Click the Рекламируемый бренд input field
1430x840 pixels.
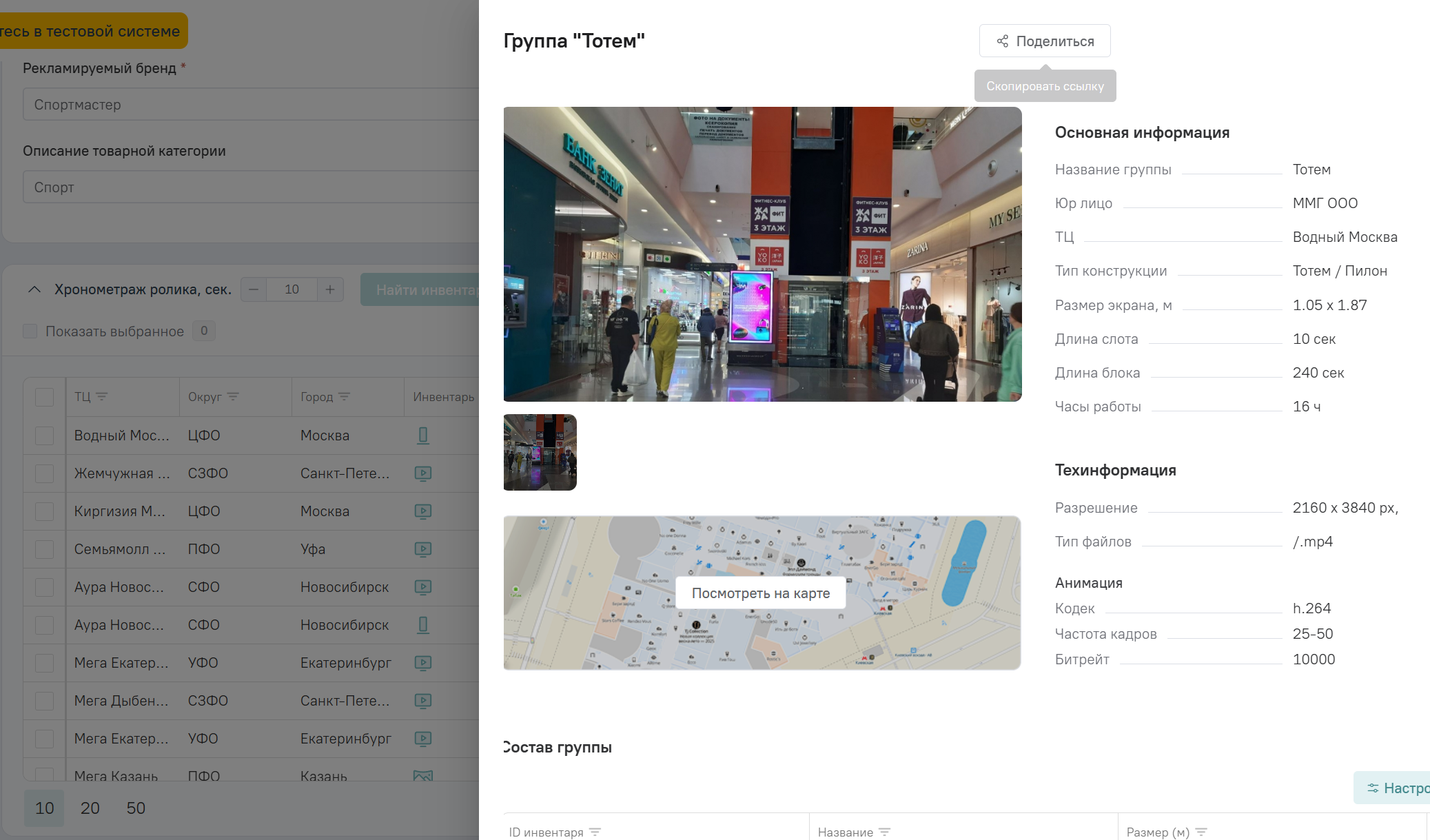(251, 105)
